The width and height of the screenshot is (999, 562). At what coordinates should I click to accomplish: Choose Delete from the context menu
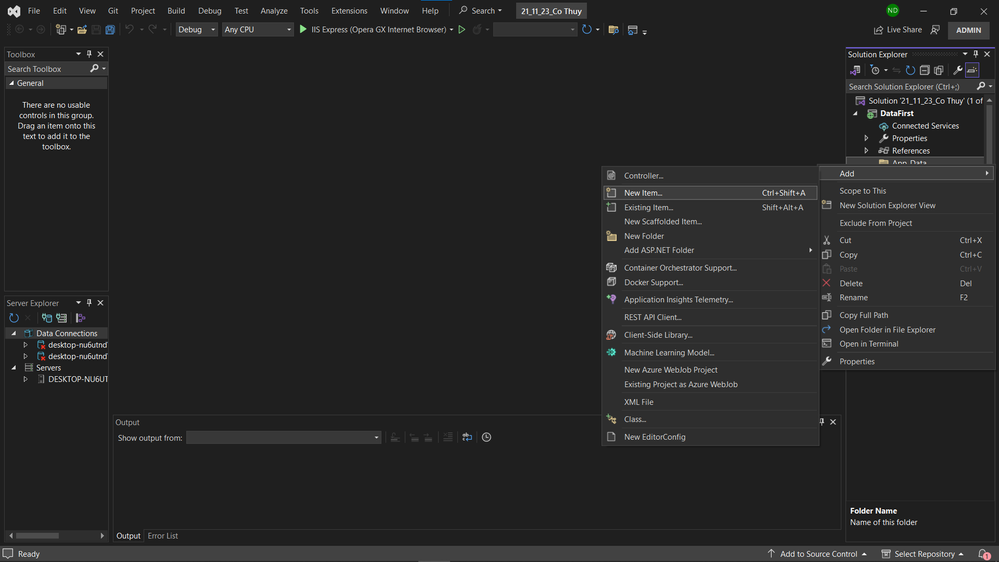pos(907,284)
